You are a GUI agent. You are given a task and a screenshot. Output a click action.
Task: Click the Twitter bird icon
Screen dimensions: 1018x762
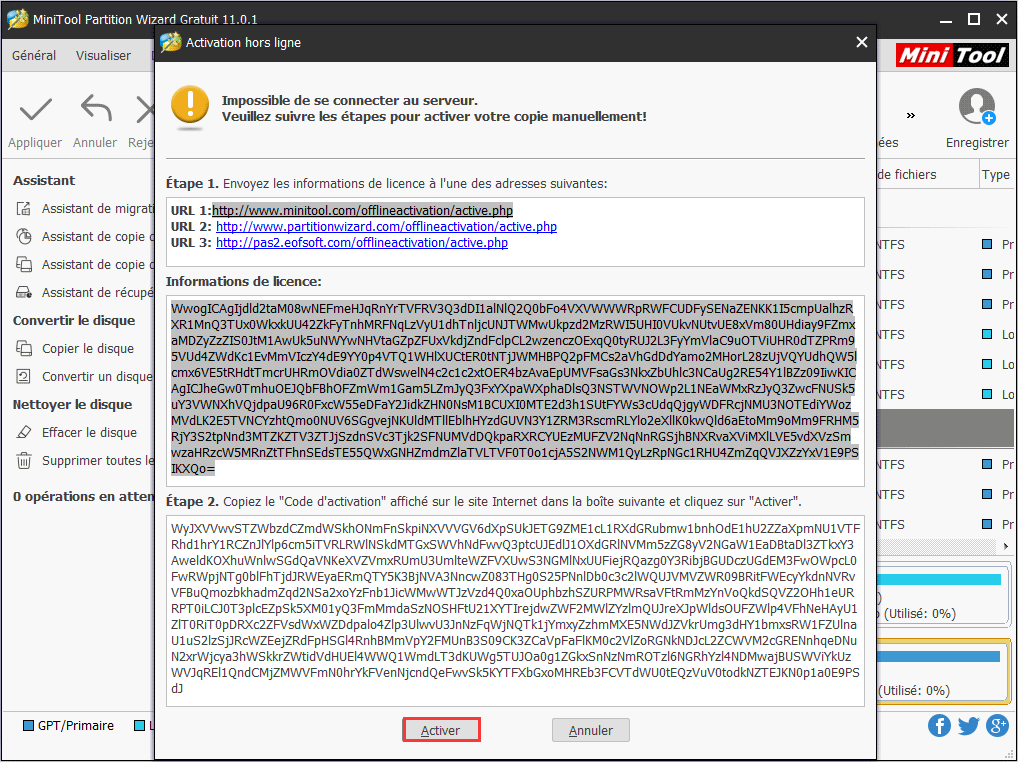(x=968, y=725)
